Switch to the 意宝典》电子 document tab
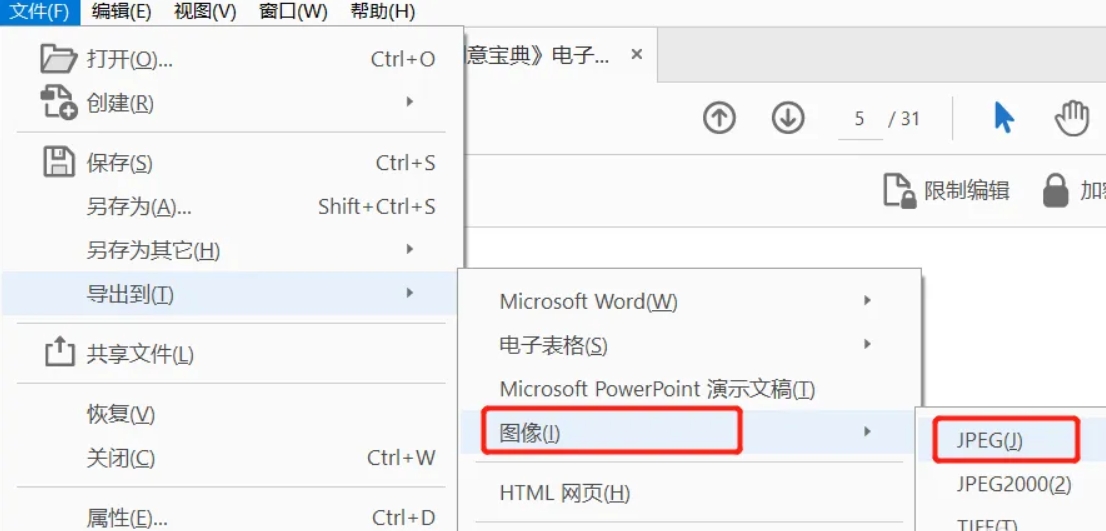1106x531 pixels. [x=537, y=54]
